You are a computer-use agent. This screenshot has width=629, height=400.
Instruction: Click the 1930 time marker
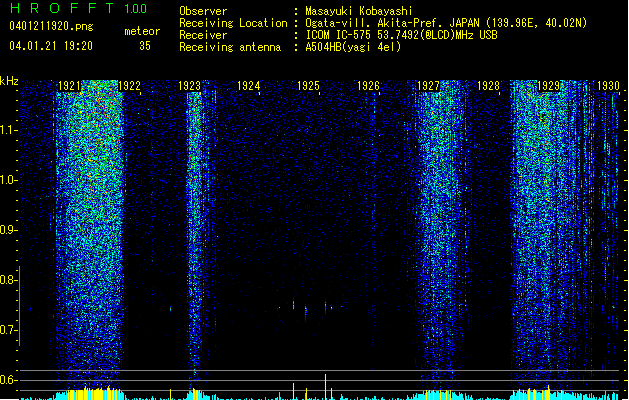(x=608, y=86)
